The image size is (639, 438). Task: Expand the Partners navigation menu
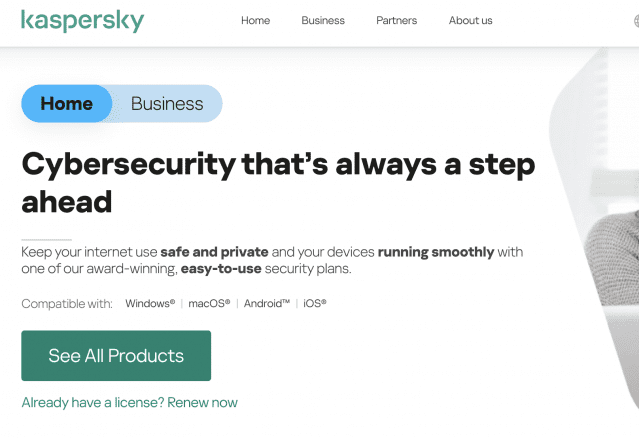point(396,21)
